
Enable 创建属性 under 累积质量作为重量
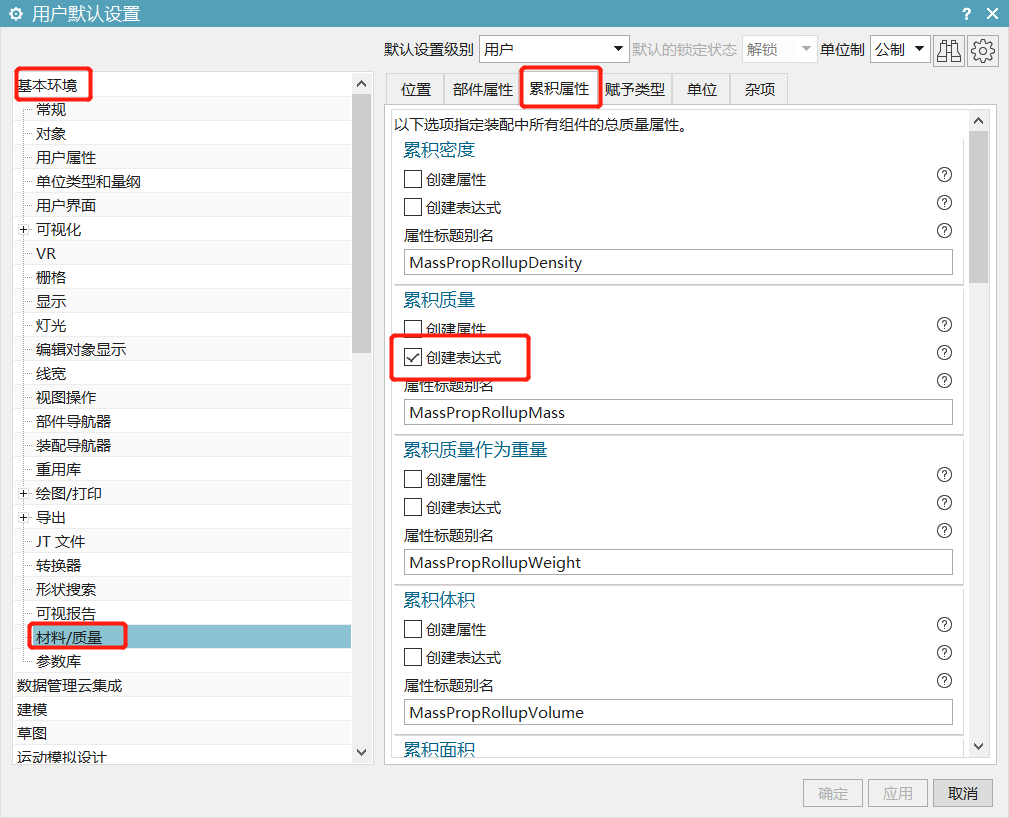[x=412, y=479]
